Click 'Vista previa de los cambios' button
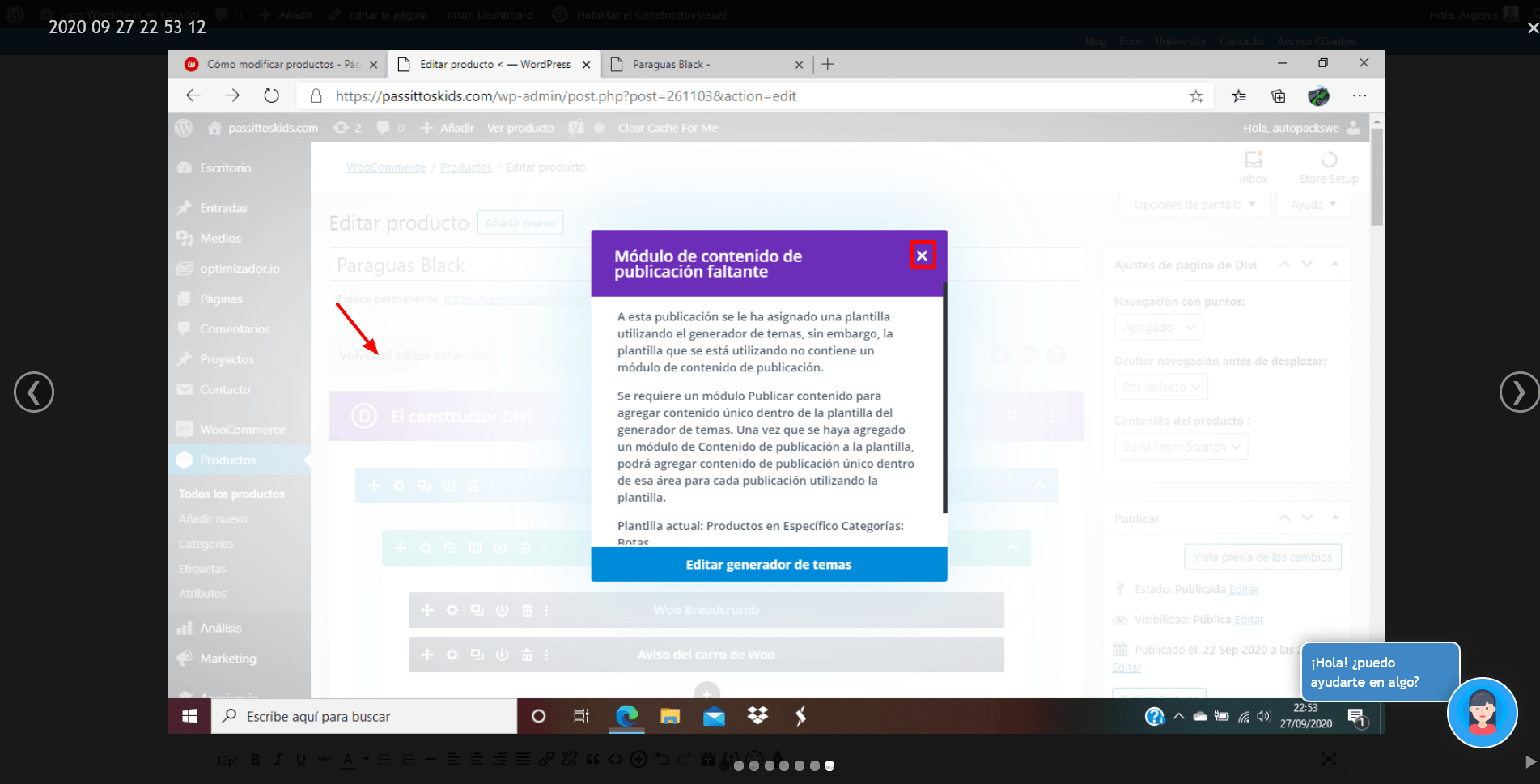The image size is (1540, 784). [x=1262, y=557]
